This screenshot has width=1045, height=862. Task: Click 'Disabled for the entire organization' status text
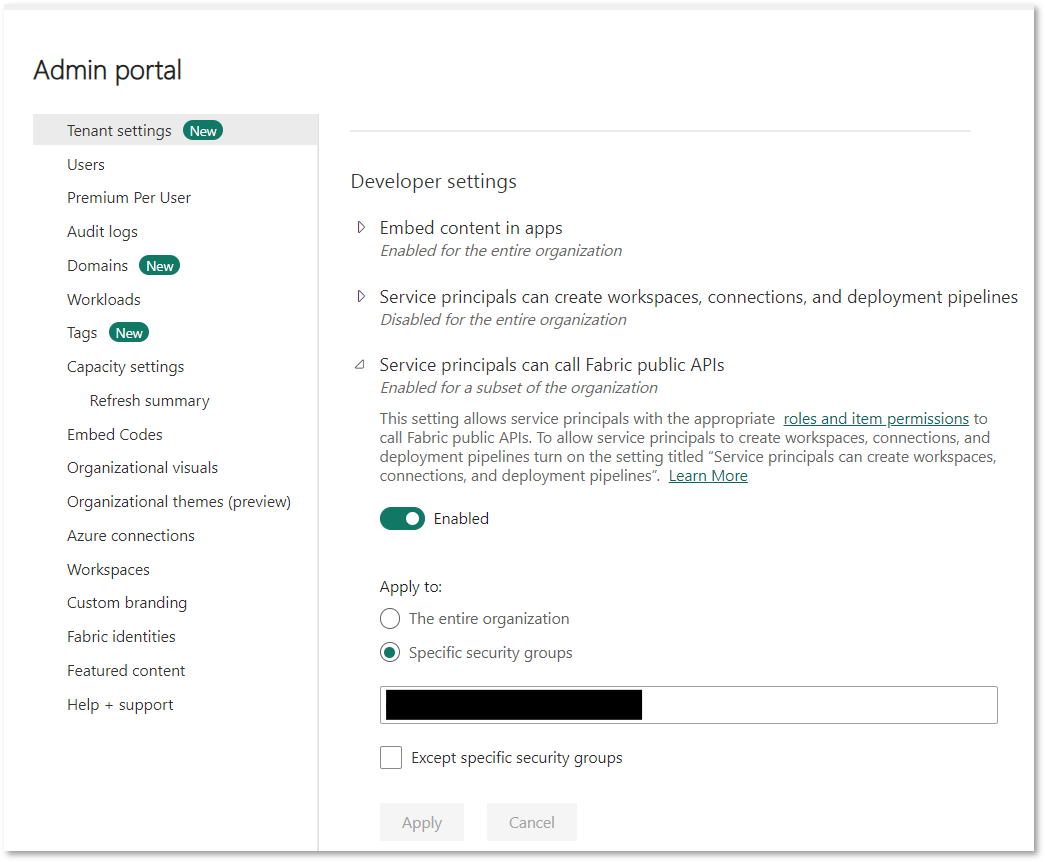click(x=503, y=319)
